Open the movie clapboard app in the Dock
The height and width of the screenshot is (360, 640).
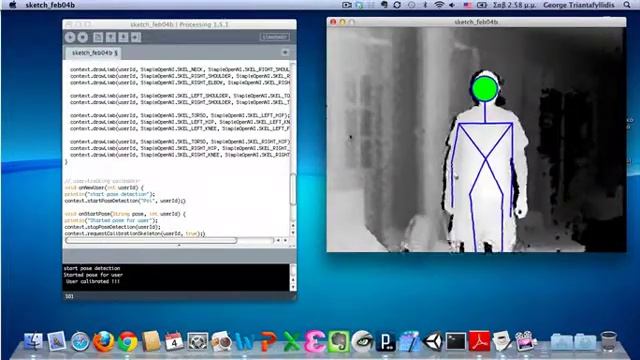(525, 341)
